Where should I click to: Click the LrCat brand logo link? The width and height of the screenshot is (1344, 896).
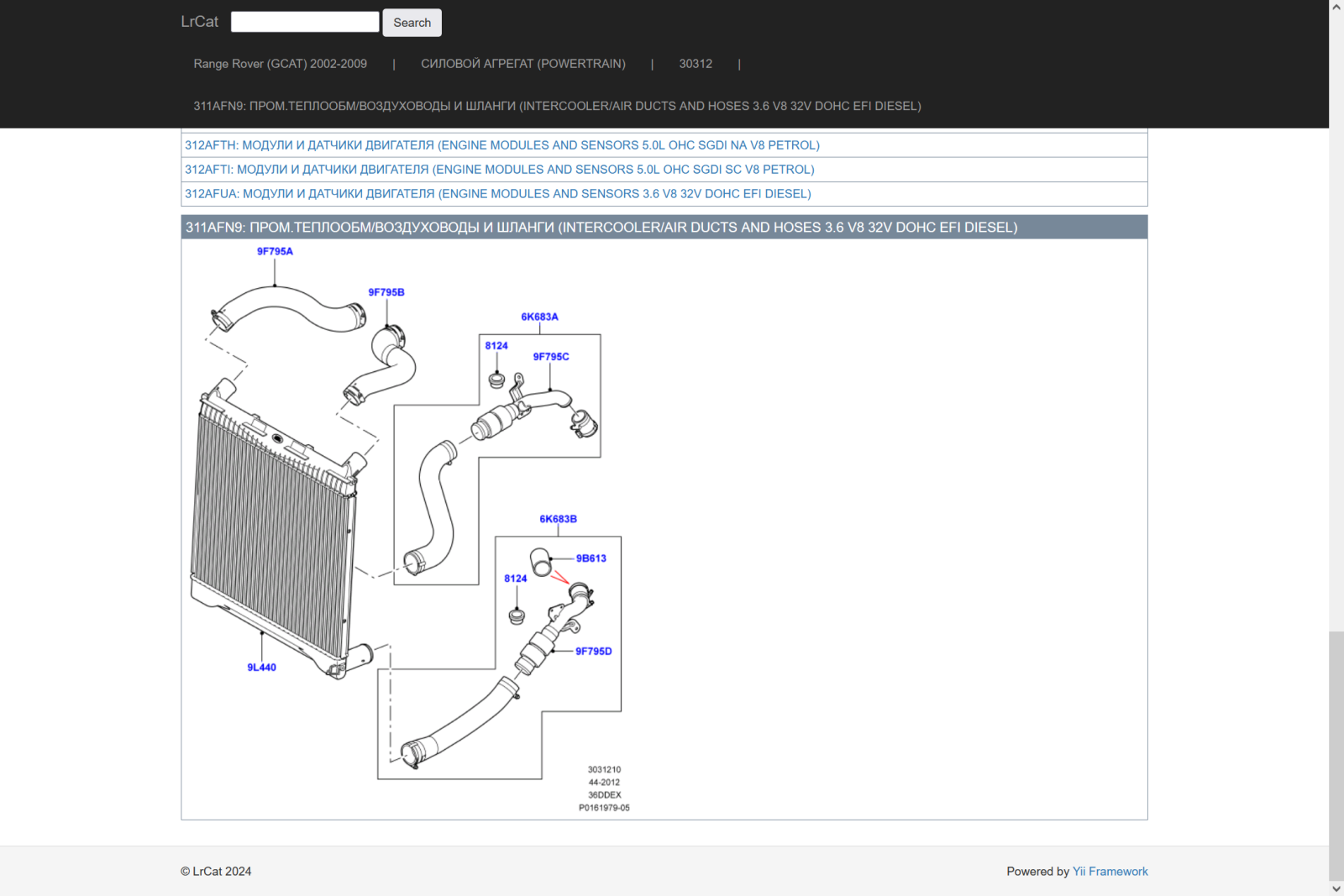tap(199, 22)
